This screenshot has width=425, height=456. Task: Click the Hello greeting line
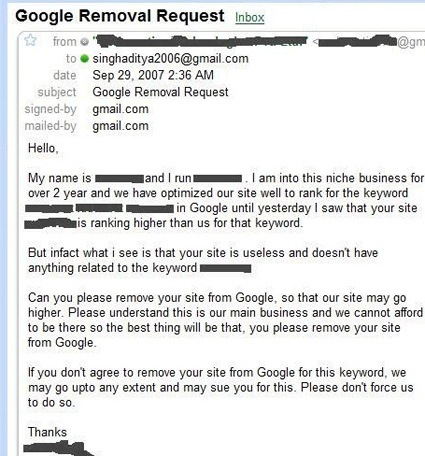43,148
